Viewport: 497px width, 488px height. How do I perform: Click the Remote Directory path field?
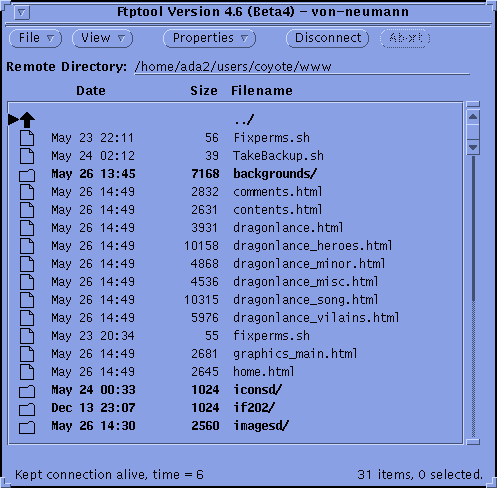[x=302, y=67]
